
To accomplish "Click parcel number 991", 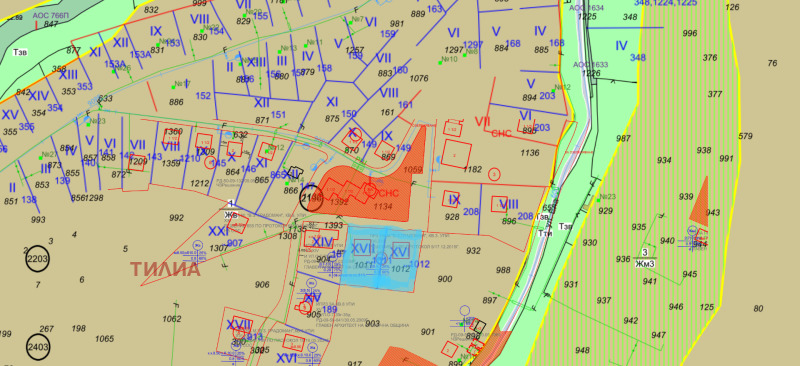I will coord(726,158).
